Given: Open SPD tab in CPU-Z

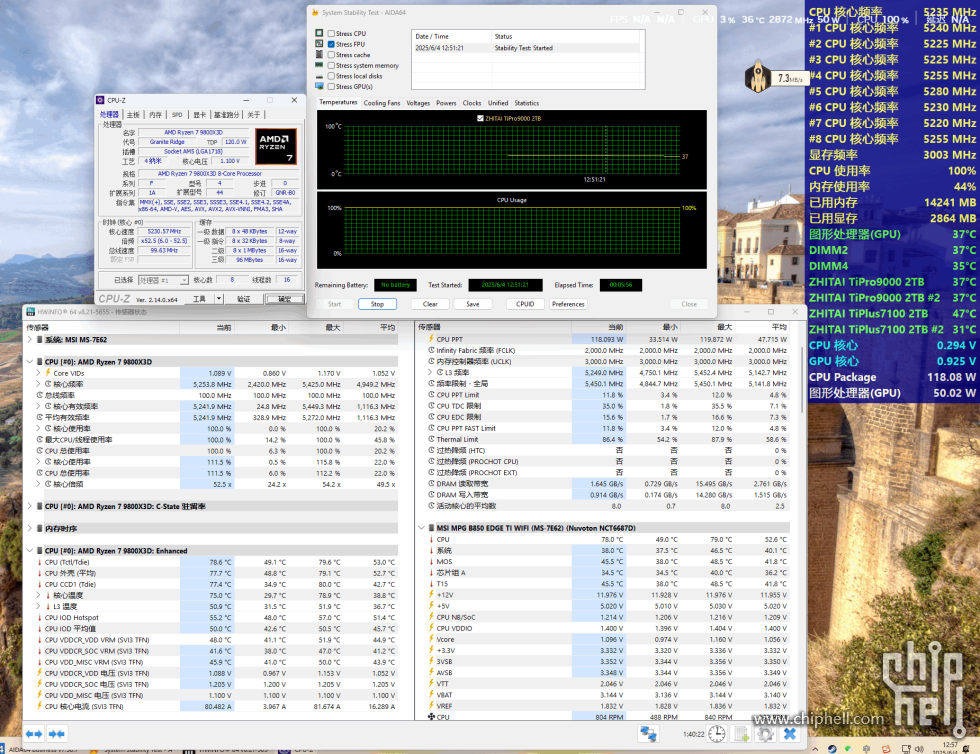Looking at the screenshot, I should [x=177, y=114].
